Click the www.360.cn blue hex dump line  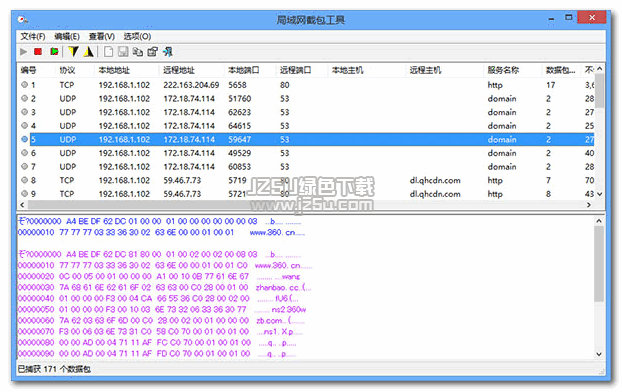(x=161, y=233)
